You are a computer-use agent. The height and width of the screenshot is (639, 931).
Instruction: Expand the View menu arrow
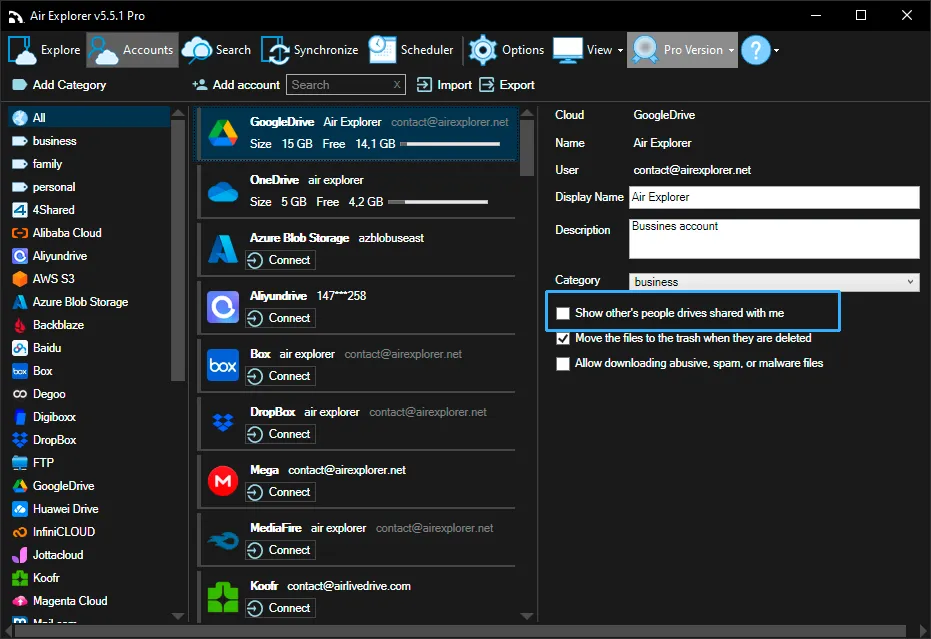click(x=620, y=50)
